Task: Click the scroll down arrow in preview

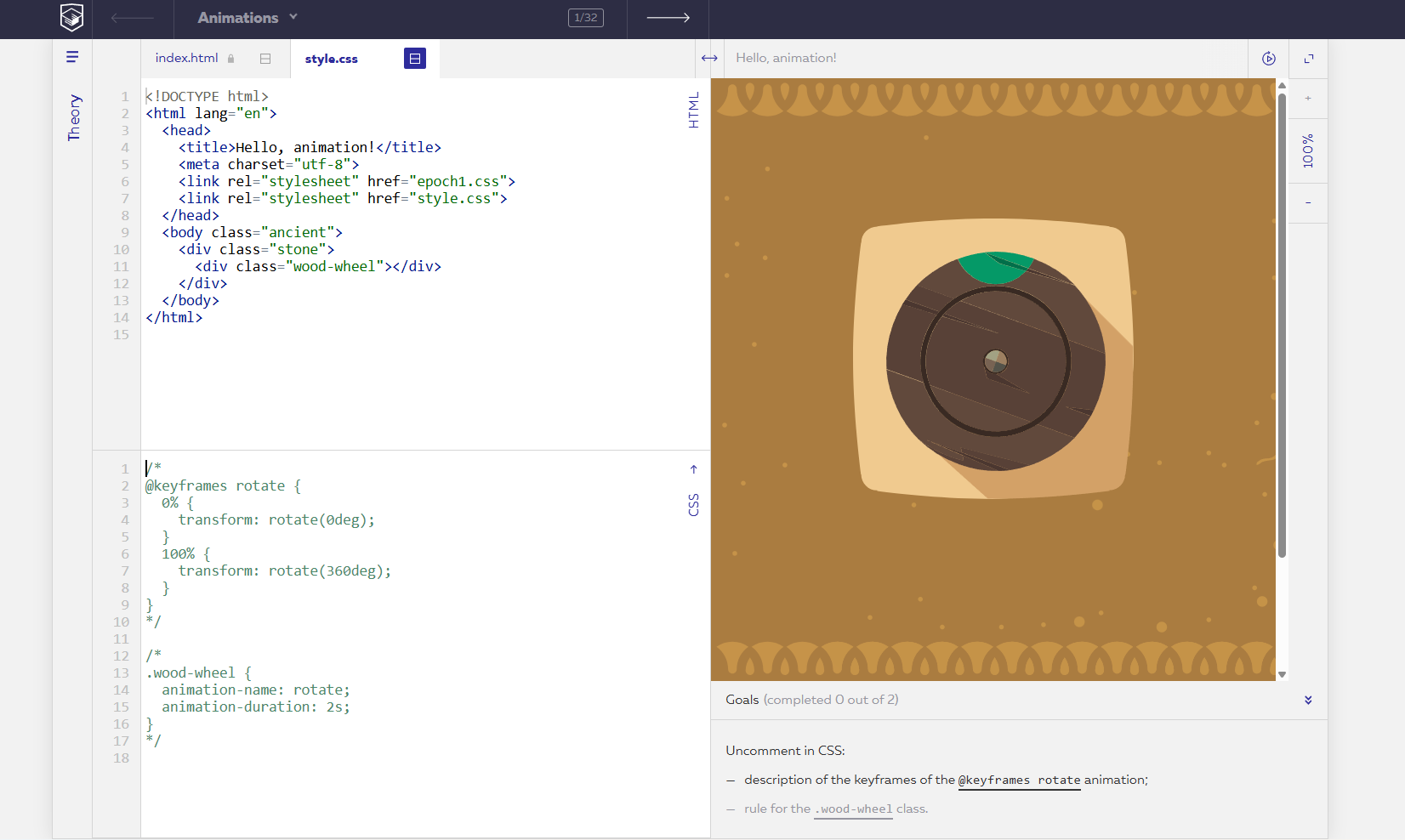Action: click(1282, 674)
